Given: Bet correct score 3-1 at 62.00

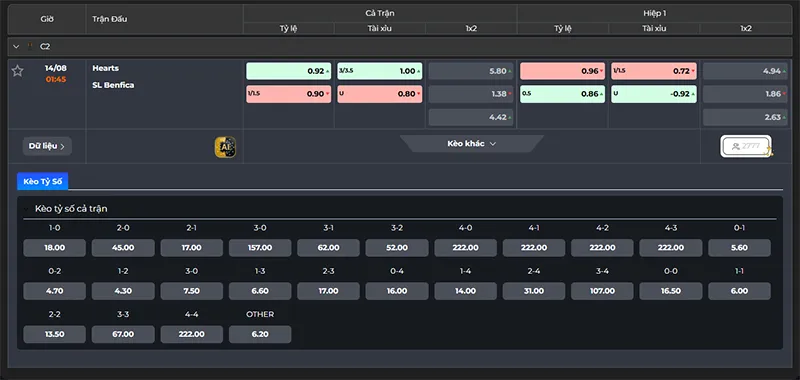Looking at the screenshot, I should 329,248.
